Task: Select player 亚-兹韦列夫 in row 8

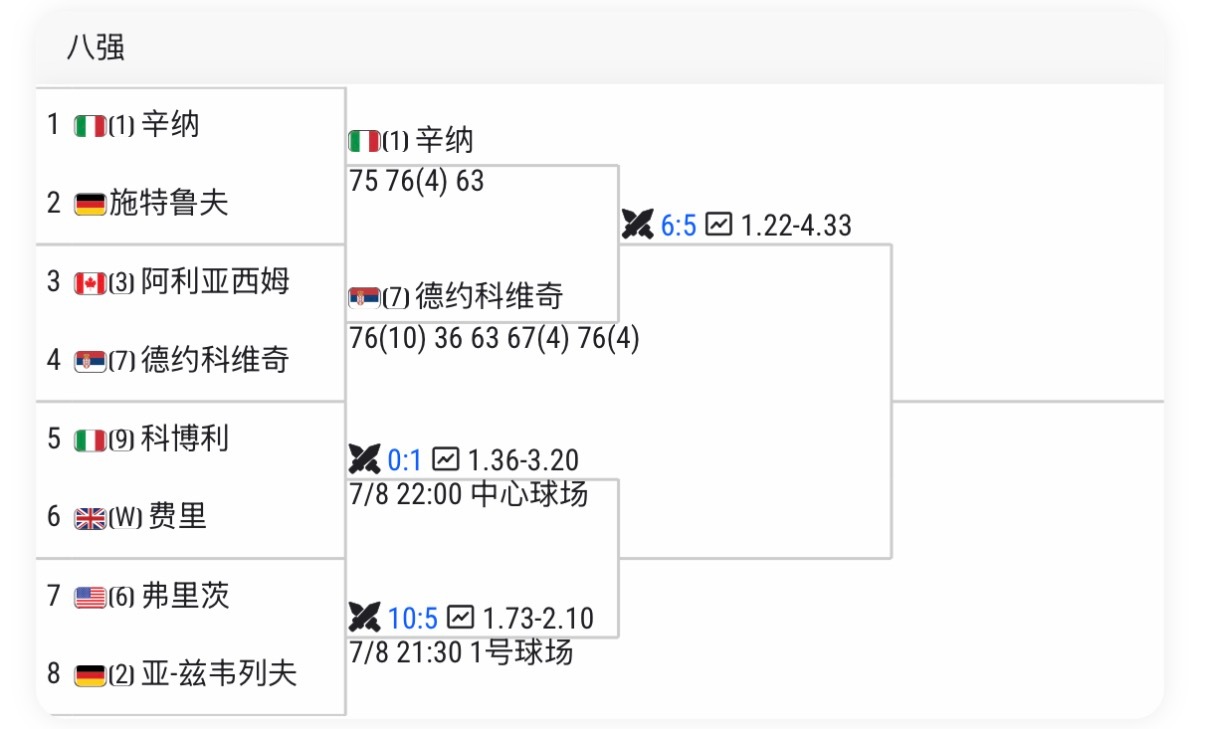Action: pyautogui.click(x=219, y=674)
